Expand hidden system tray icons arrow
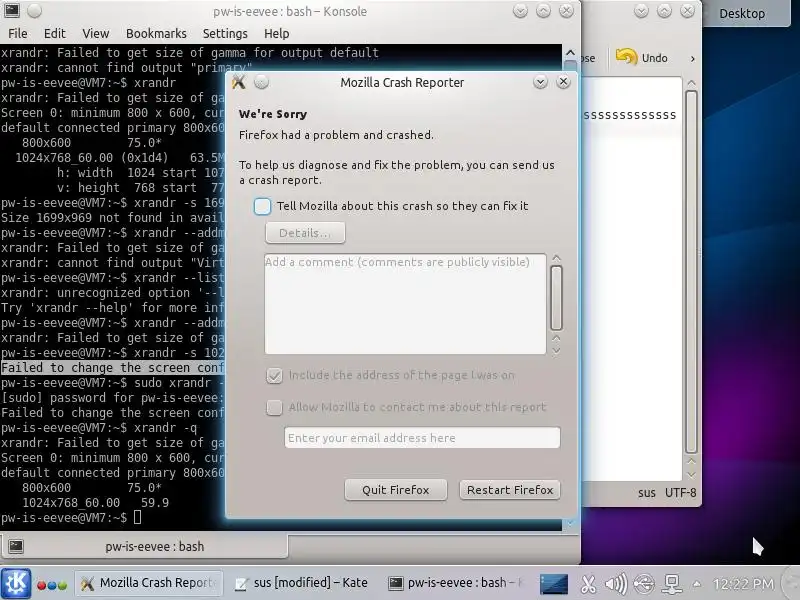 coord(696,584)
